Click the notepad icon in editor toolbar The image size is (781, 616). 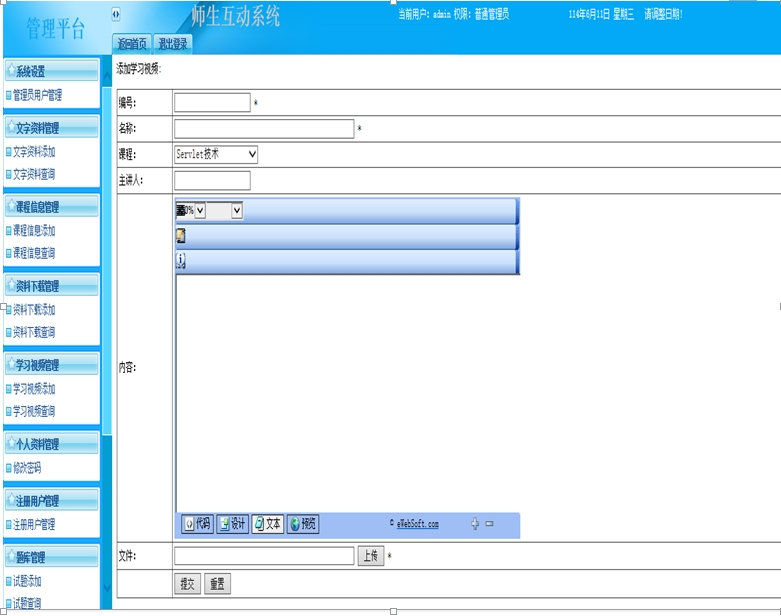pos(181,236)
